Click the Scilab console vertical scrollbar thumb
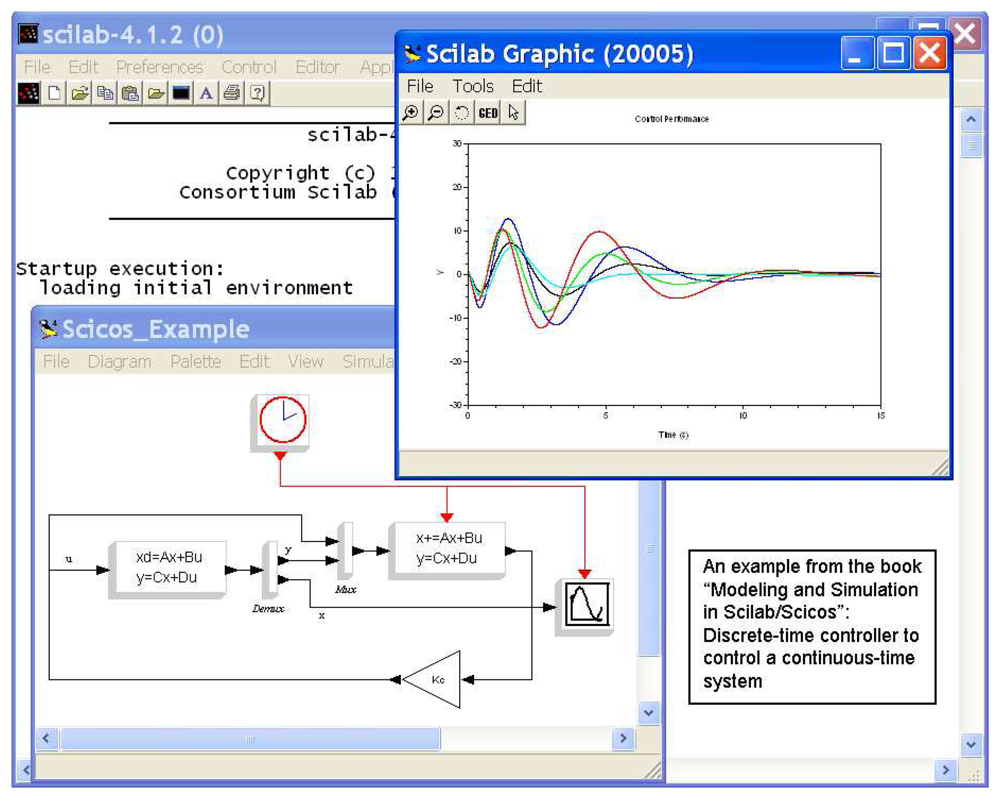Viewport: 1000px width, 799px height. pyautogui.click(x=971, y=145)
